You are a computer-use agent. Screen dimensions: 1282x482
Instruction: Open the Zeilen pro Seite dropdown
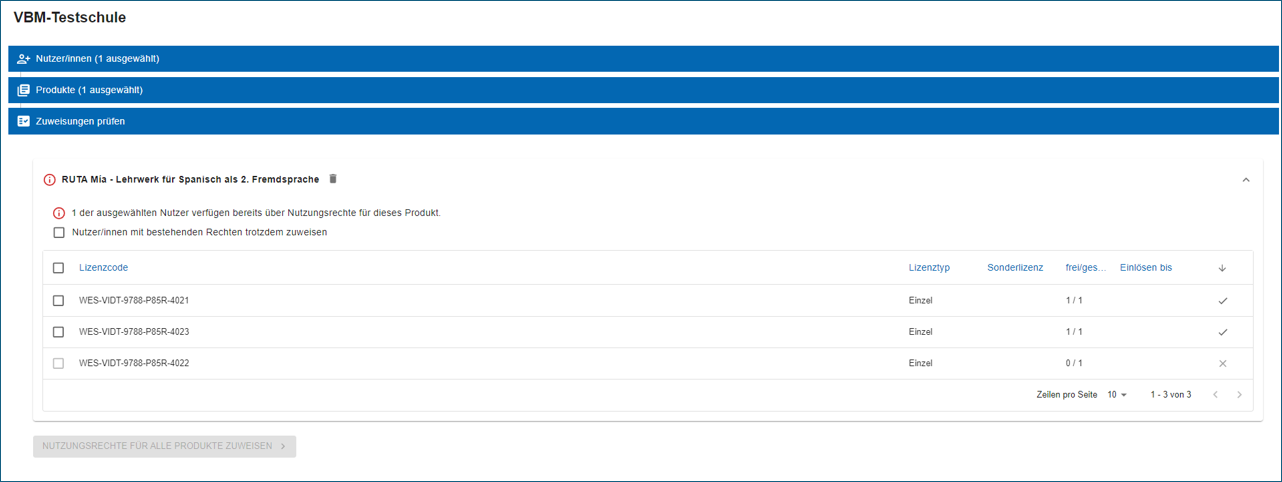[x=1116, y=395]
